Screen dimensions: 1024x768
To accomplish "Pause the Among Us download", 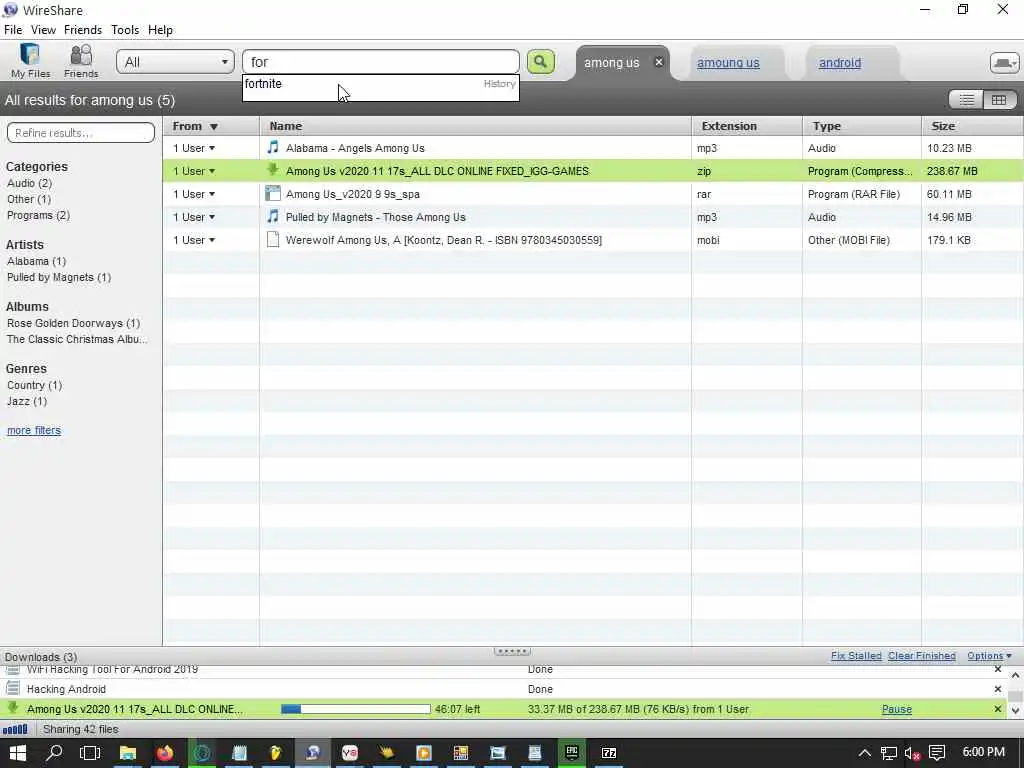I will tap(897, 709).
